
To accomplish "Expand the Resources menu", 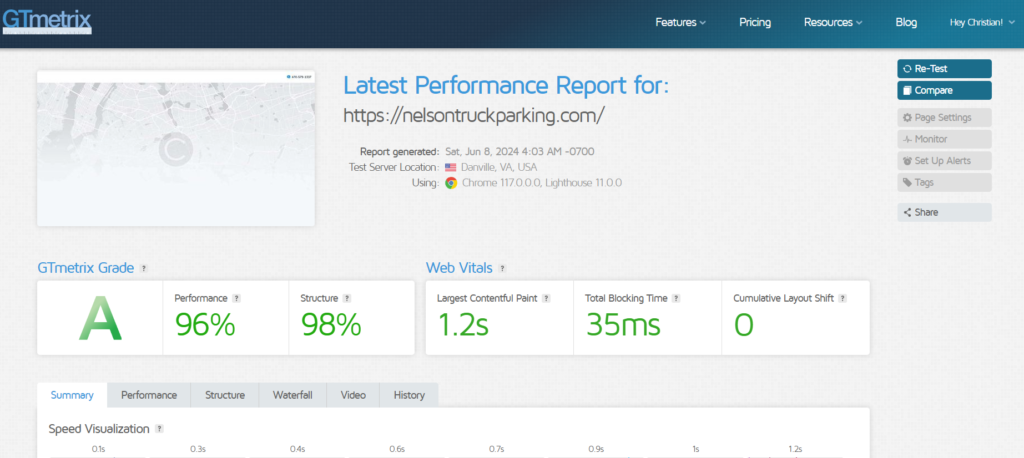I will point(833,22).
